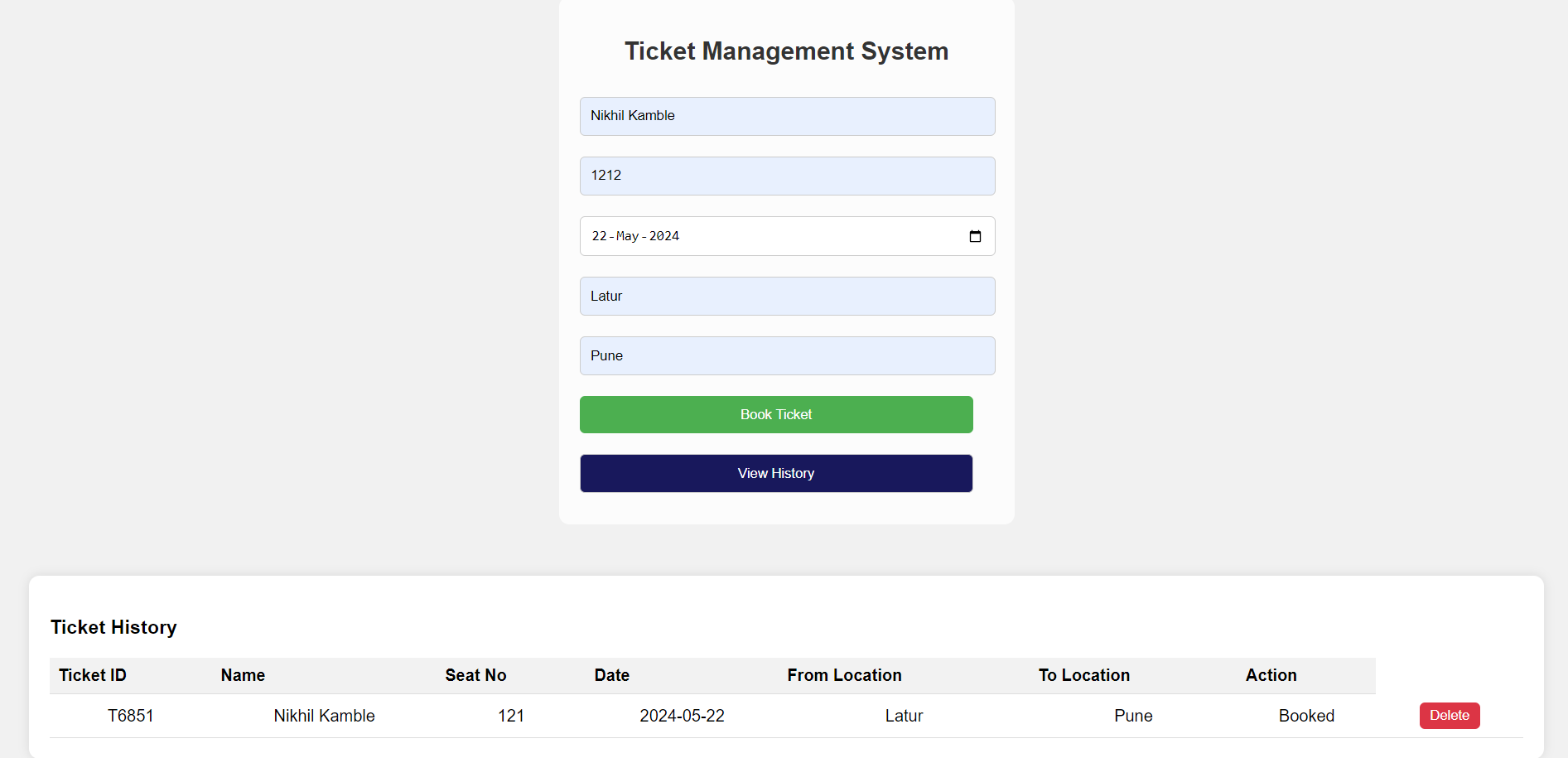The image size is (1568, 758).
Task: Click the Book Ticket button
Action: (775, 414)
